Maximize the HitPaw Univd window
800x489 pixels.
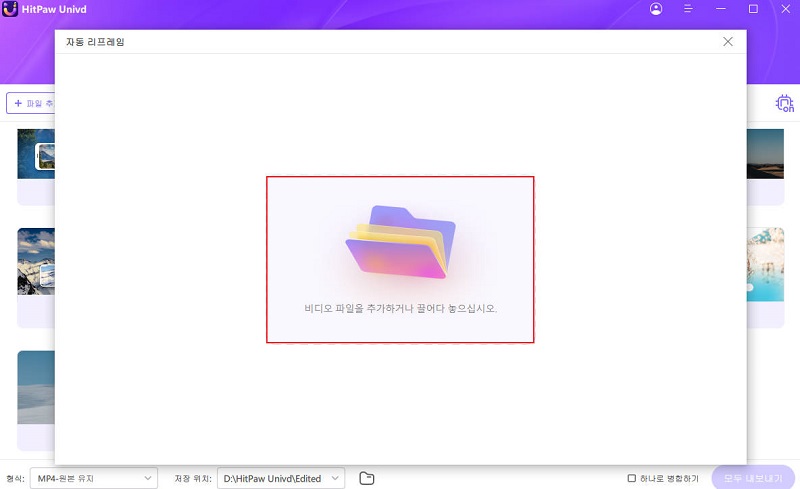(753, 9)
